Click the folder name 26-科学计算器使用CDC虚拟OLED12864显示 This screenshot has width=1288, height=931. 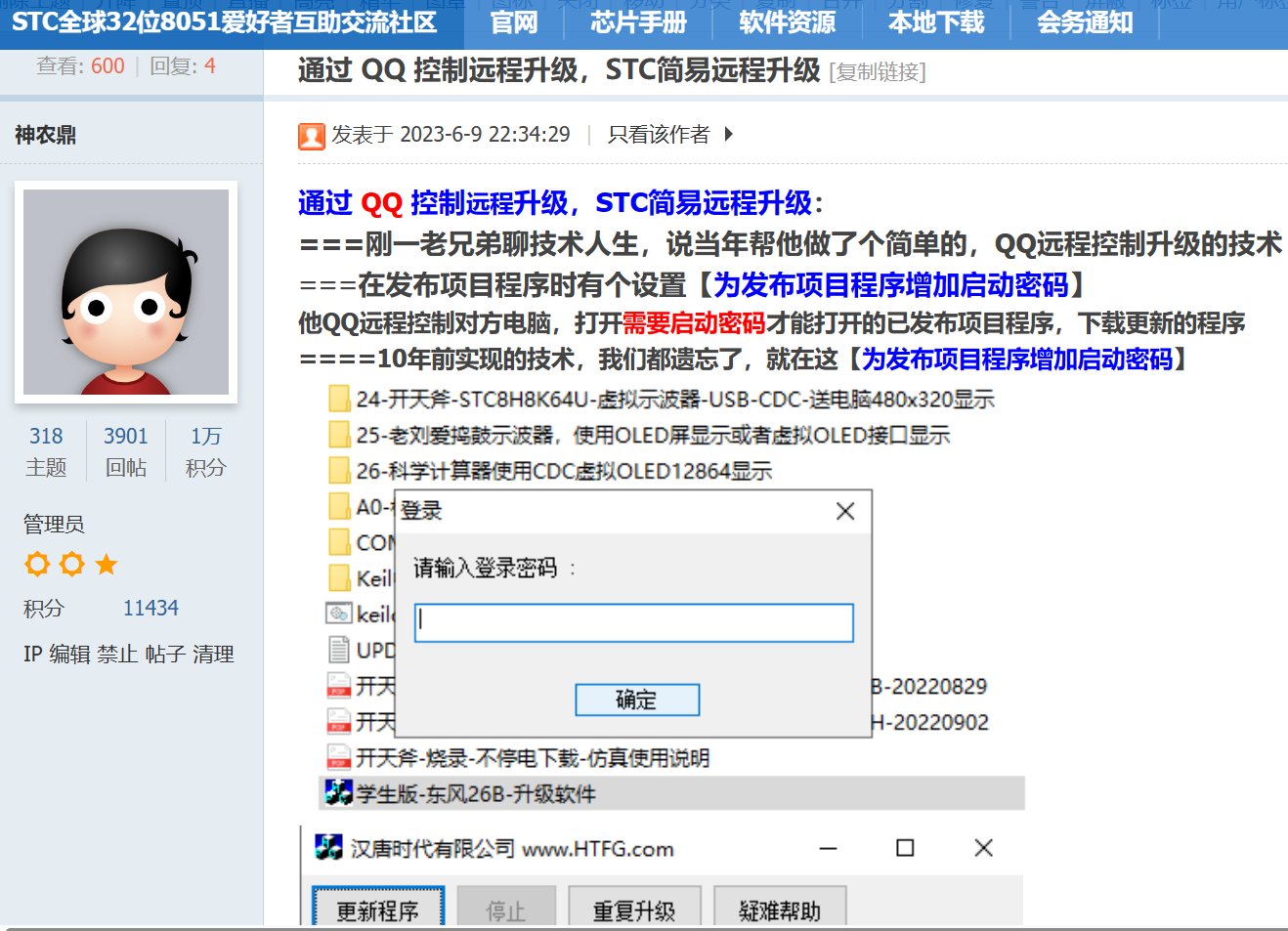click(x=564, y=472)
